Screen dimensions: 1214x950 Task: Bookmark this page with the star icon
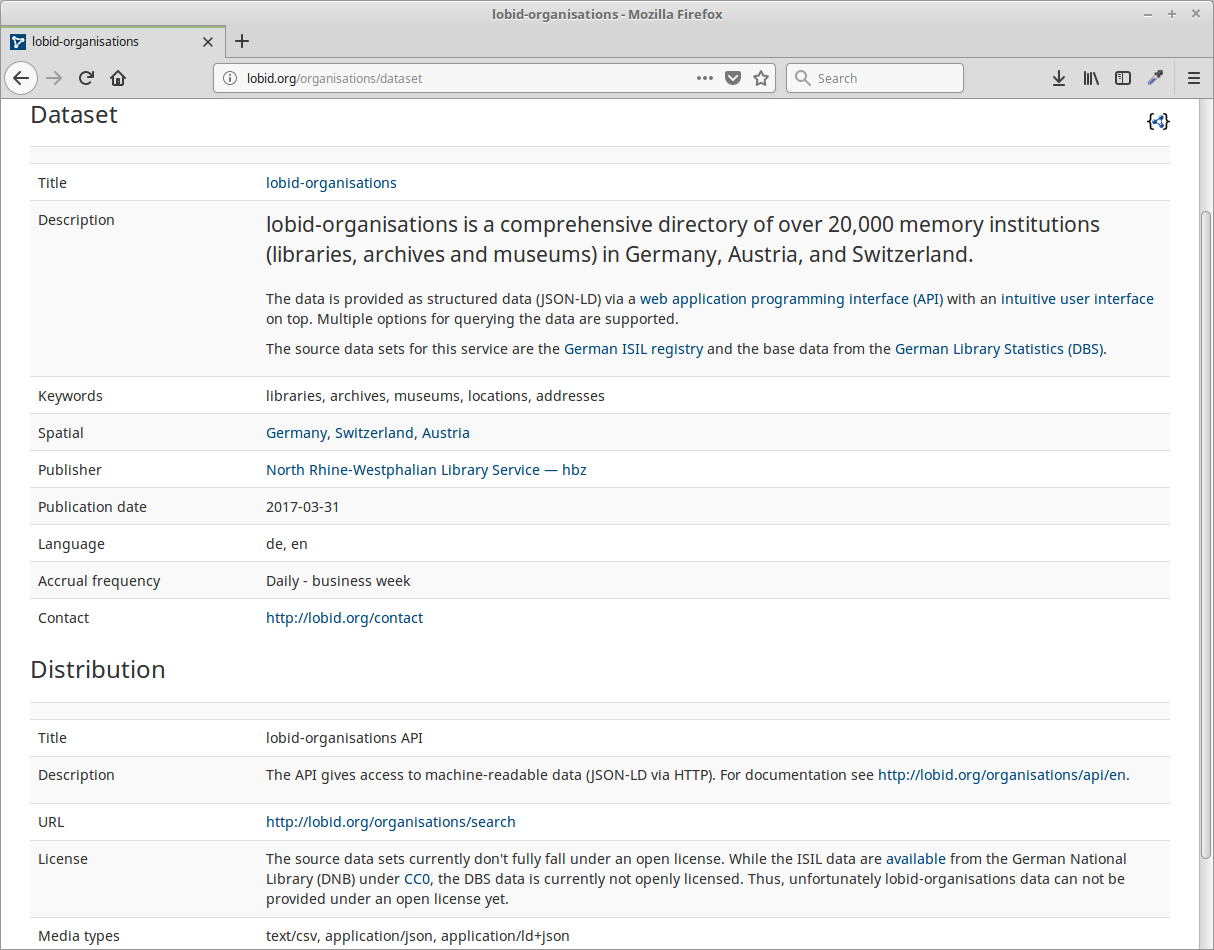pos(761,78)
